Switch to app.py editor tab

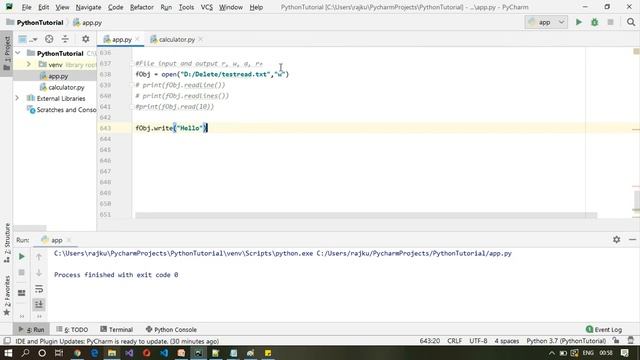point(121,39)
